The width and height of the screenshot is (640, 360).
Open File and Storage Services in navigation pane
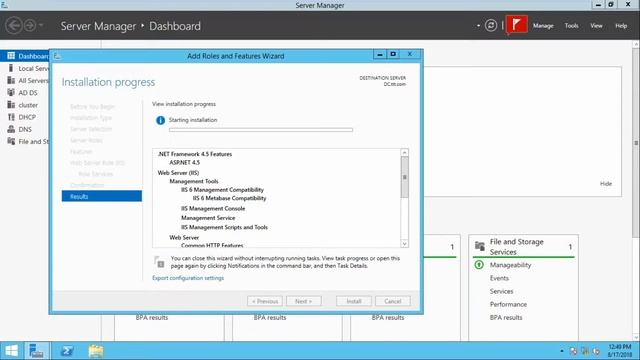(x=25, y=142)
